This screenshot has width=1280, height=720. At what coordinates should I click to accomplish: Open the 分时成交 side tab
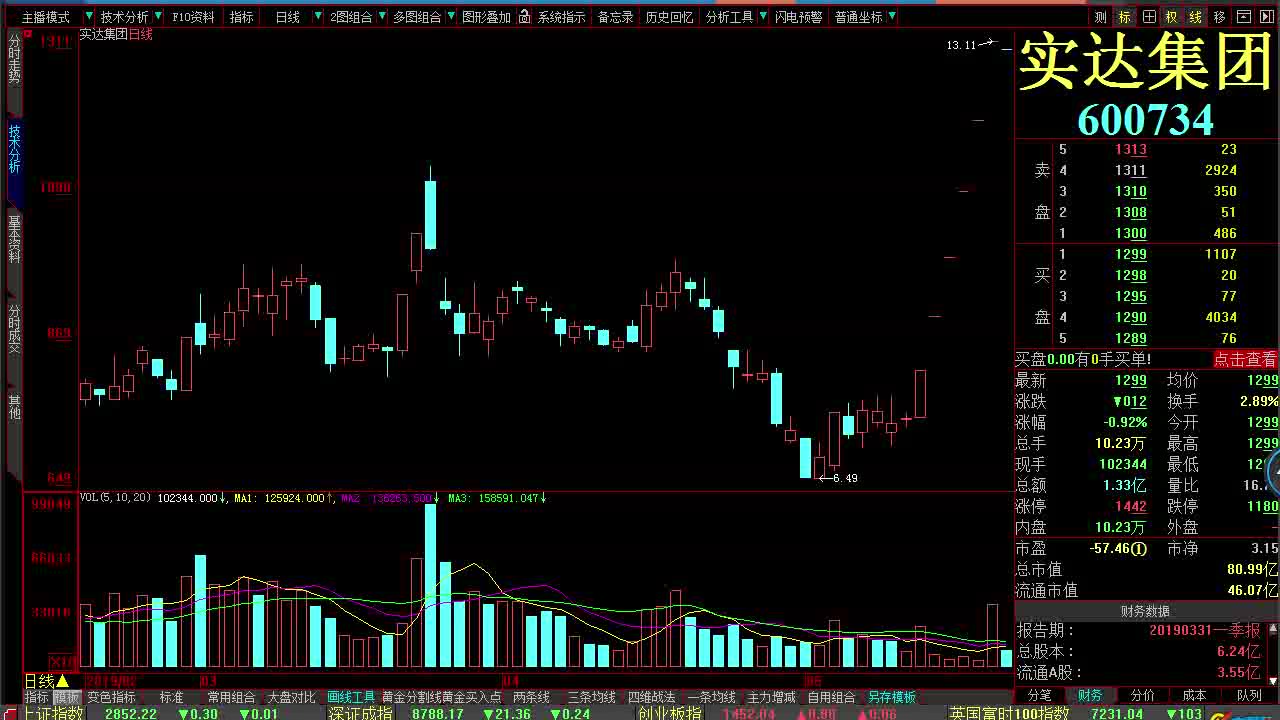[x=14, y=330]
